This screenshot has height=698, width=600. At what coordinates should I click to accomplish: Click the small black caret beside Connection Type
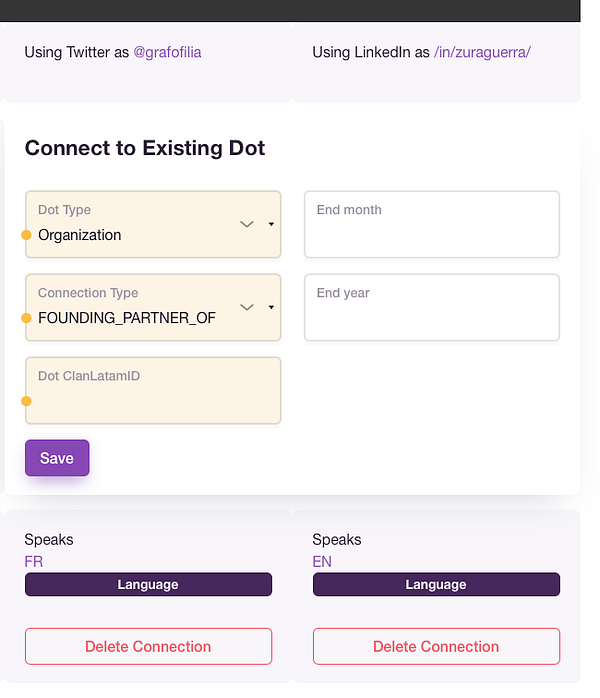[x=271, y=307]
